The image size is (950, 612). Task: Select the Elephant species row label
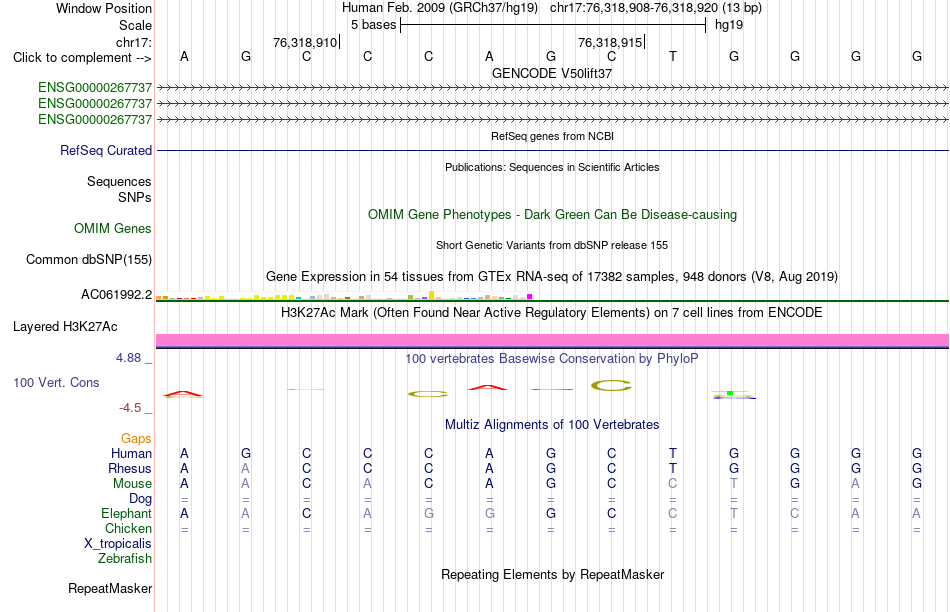click(126, 513)
